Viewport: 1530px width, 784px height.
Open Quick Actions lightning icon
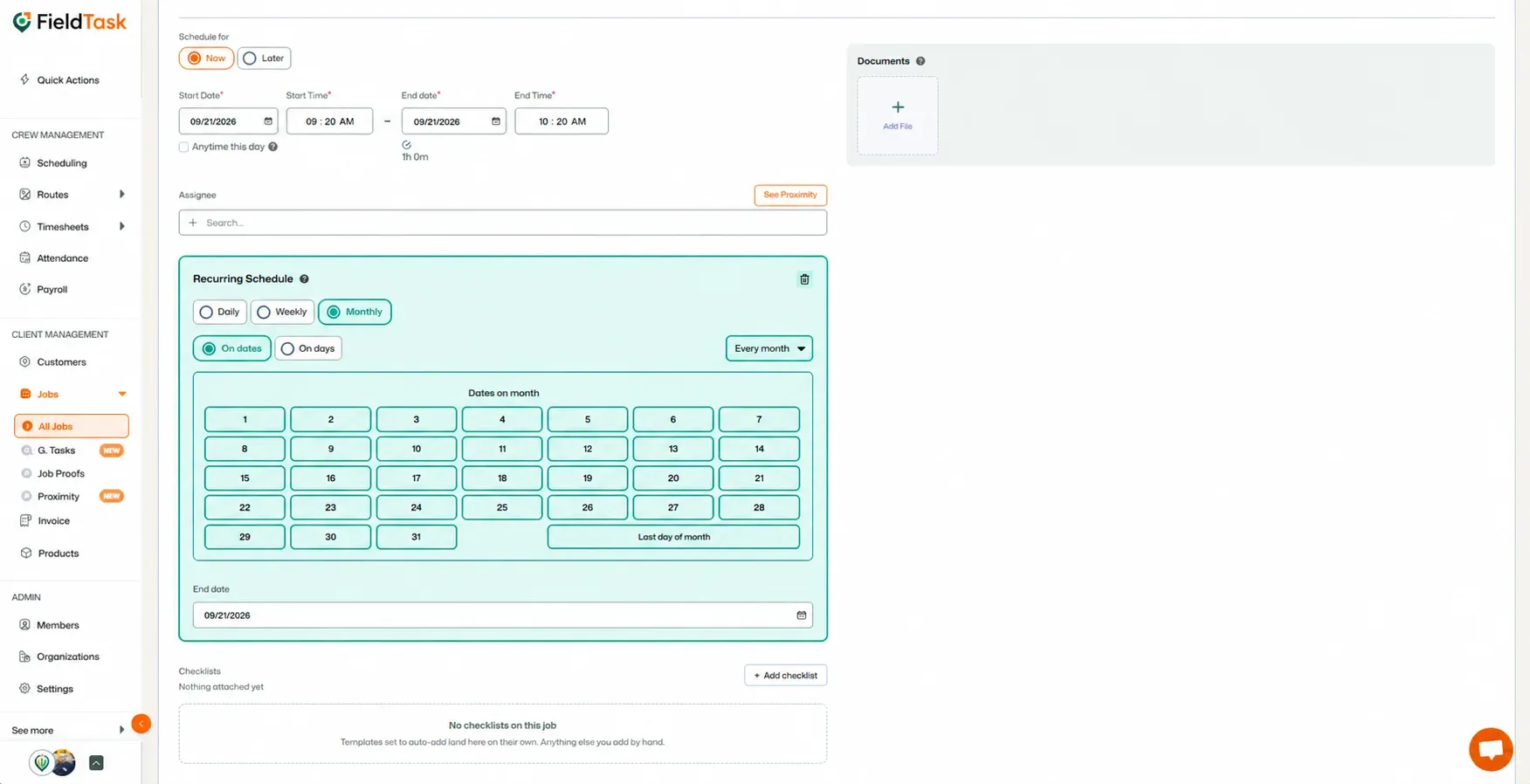point(24,79)
